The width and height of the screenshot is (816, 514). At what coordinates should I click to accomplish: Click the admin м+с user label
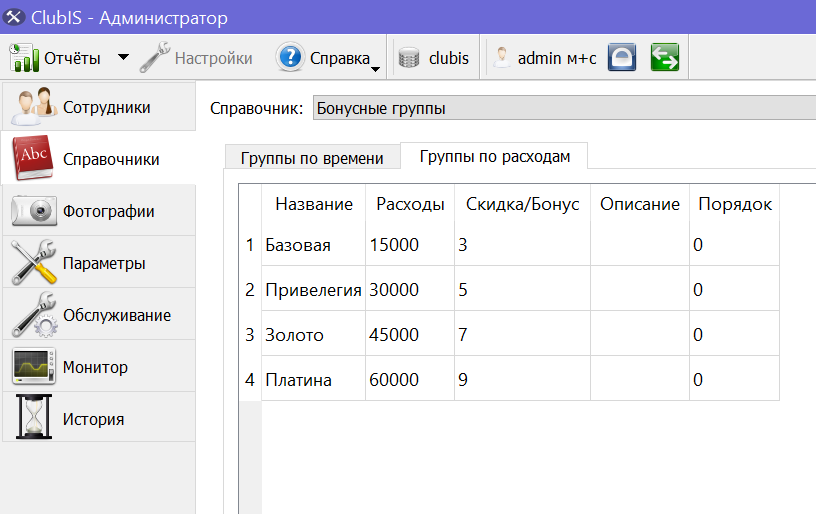click(557, 58)
